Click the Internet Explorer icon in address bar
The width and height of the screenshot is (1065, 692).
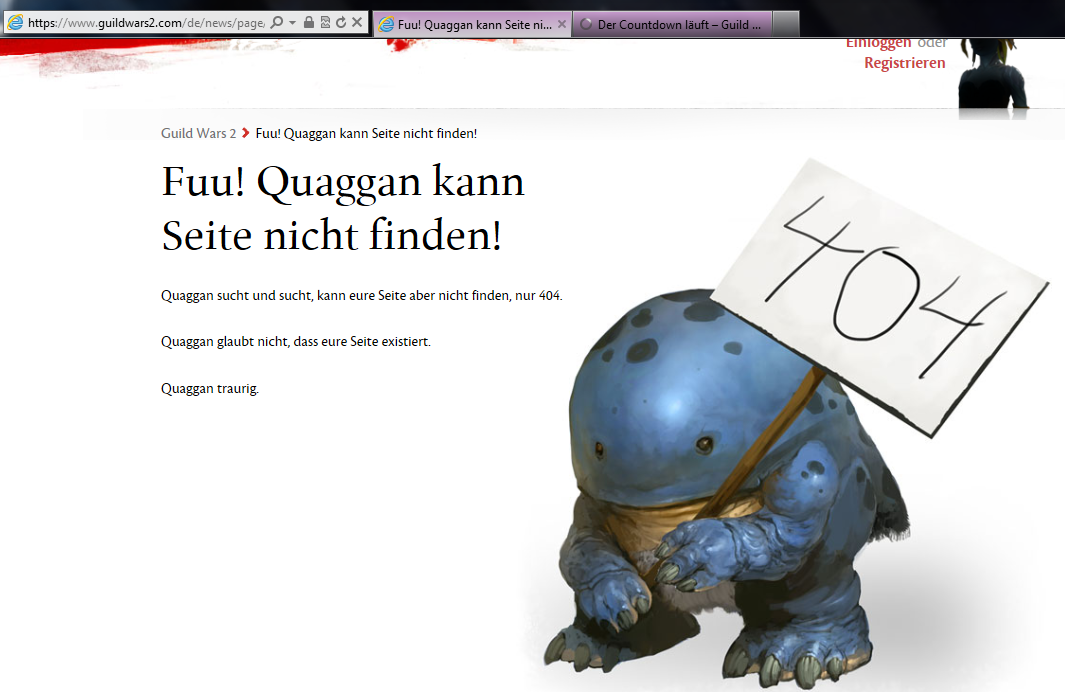click(x=14, y=23)
